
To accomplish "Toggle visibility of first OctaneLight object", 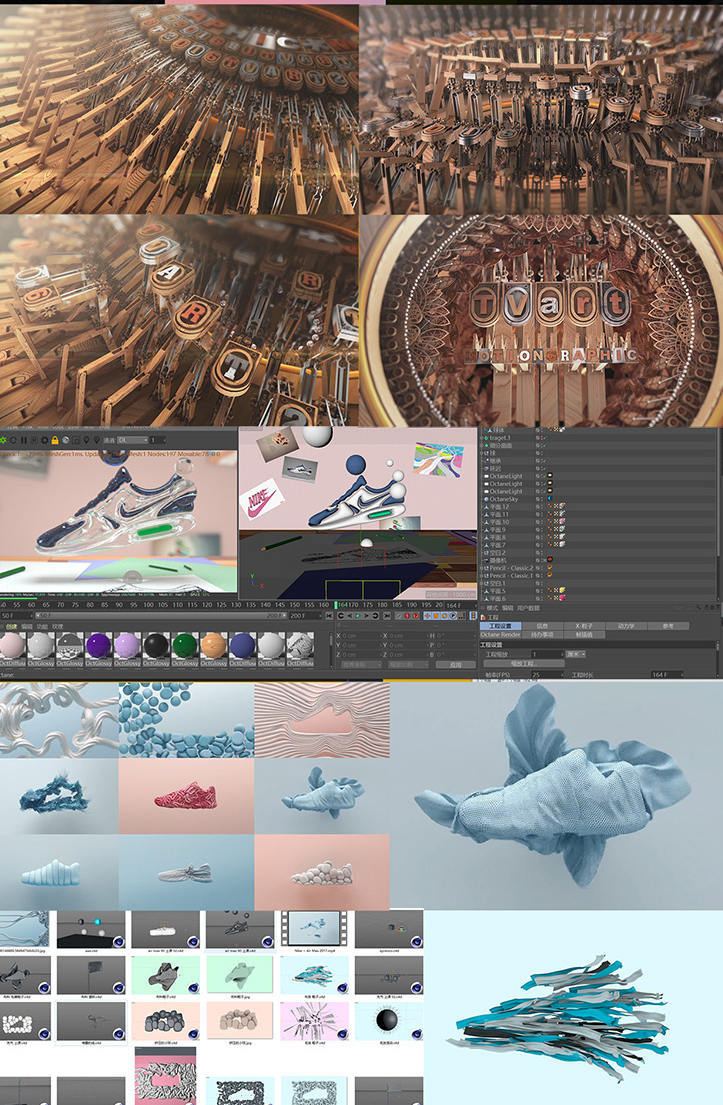I will coord(539,475).
